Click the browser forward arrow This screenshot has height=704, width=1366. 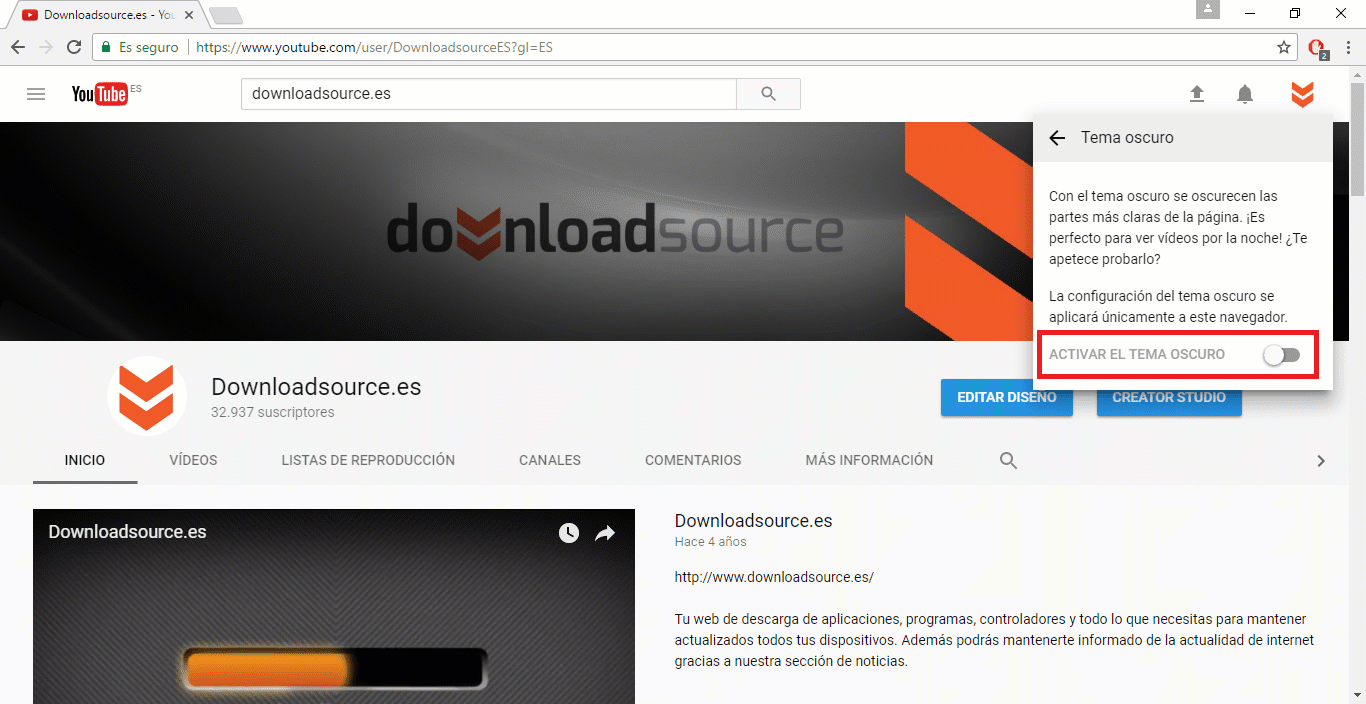46,47
